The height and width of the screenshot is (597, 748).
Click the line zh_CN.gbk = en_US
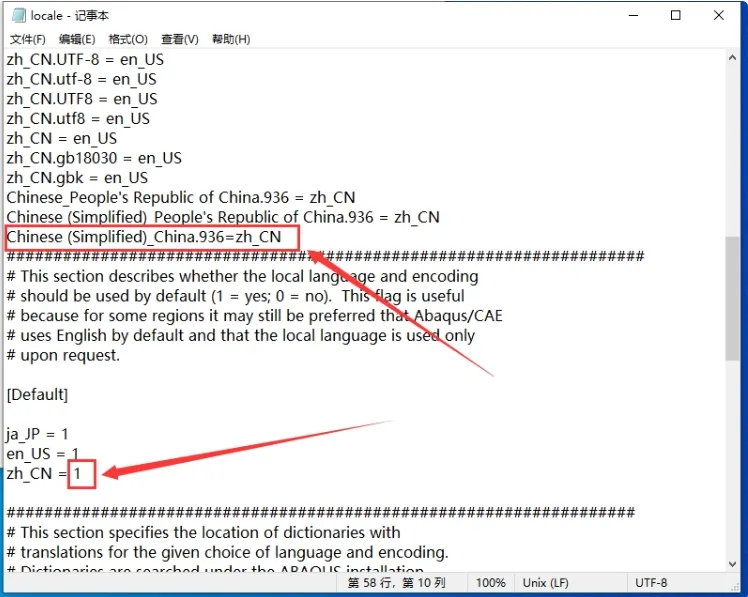click(77, 178)
